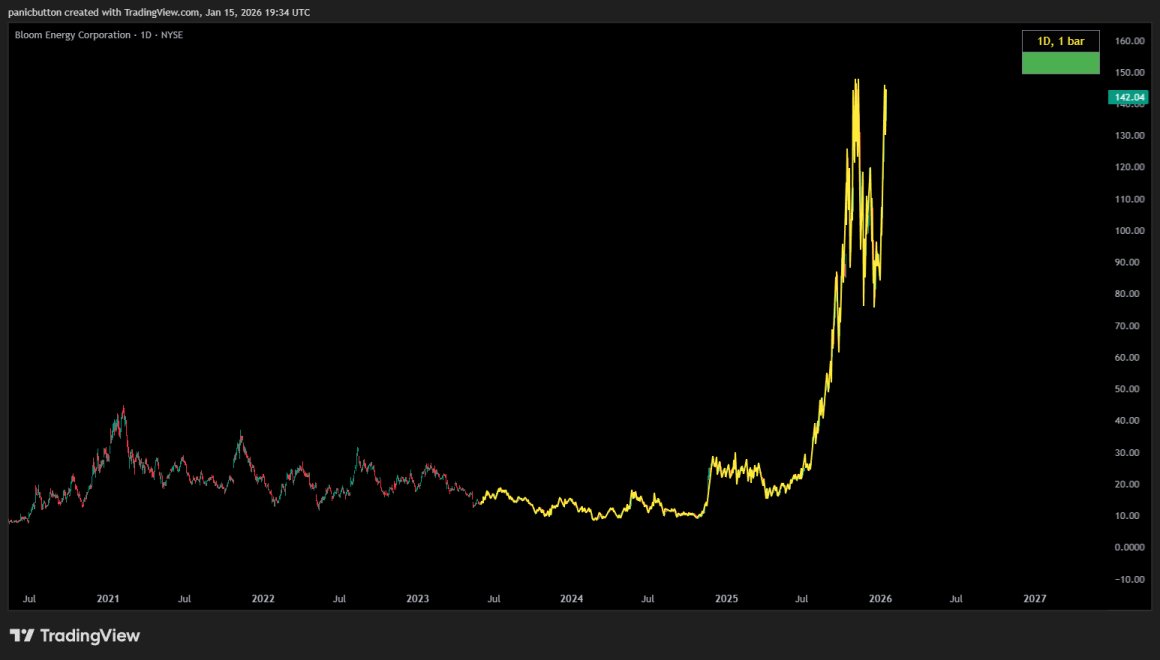Click the 100.00 price axis label

(1130, 231)
